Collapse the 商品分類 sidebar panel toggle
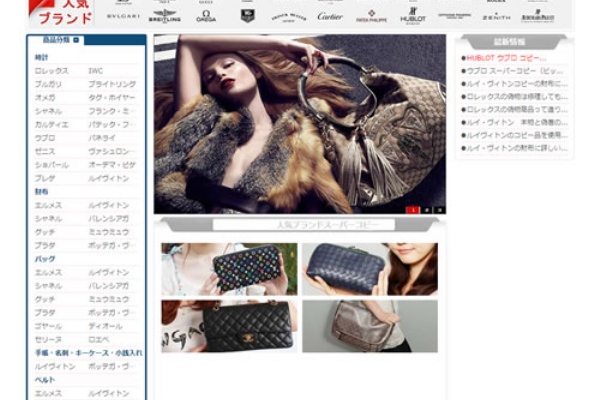Screen dimensions: 600x400 (x=77, y=40)
